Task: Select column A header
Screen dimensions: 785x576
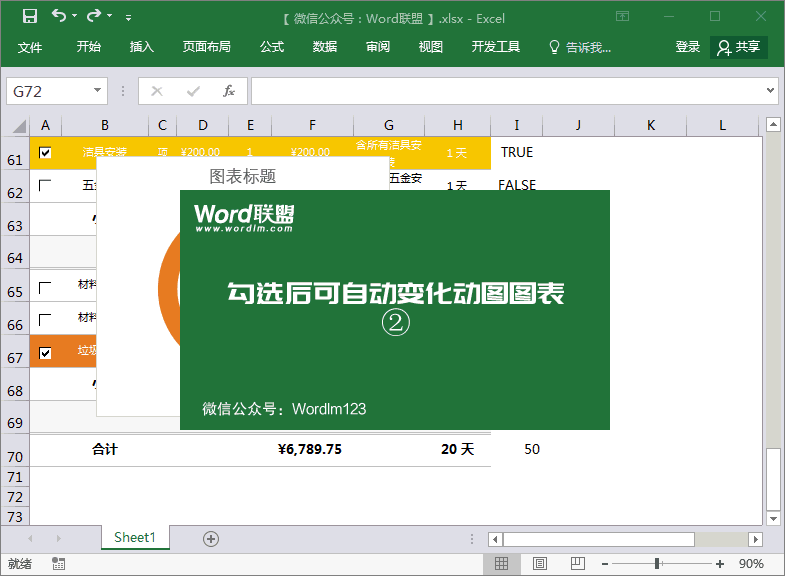Action: pos(46,125)
